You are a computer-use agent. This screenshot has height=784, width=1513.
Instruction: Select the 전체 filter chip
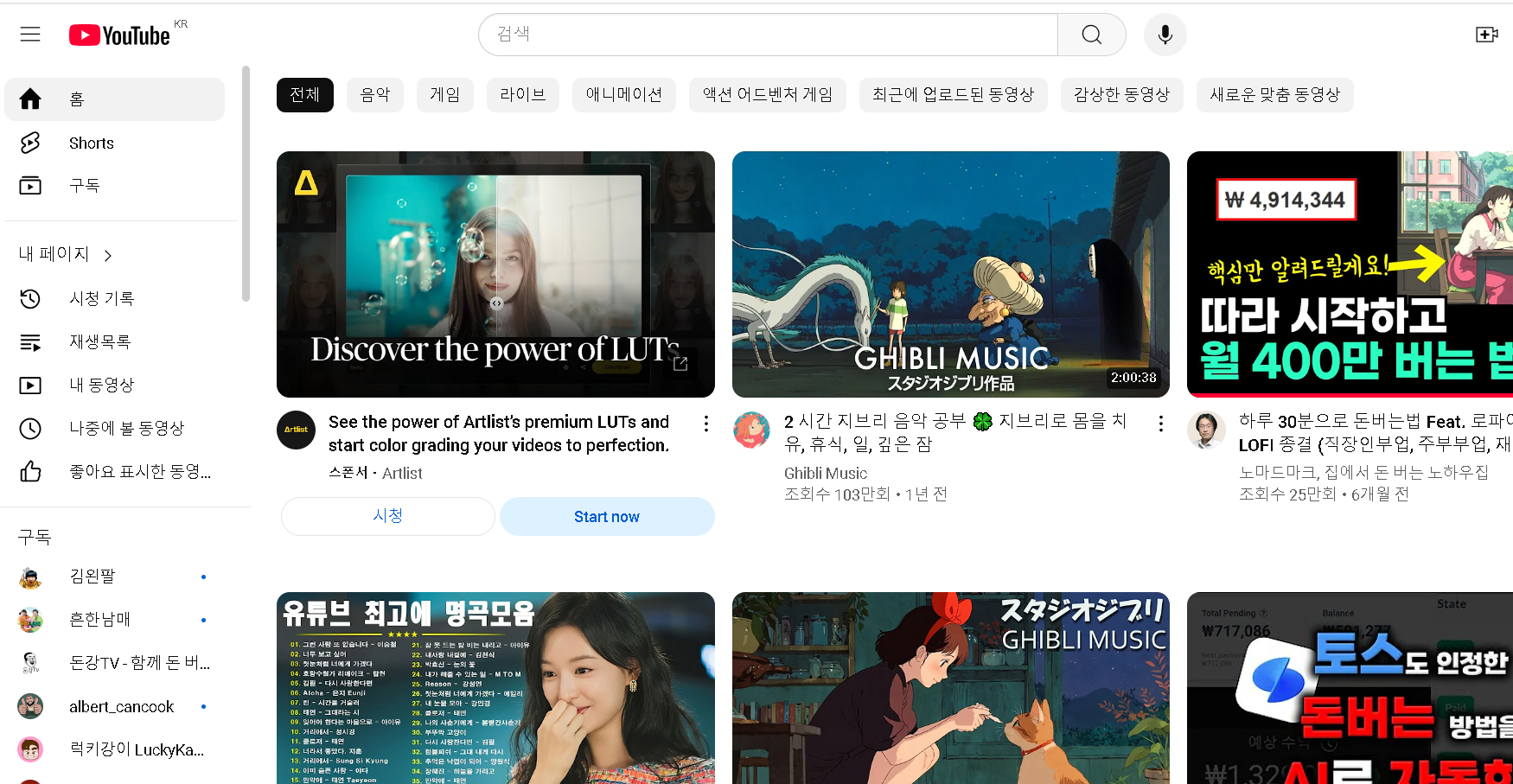(305, 94)
